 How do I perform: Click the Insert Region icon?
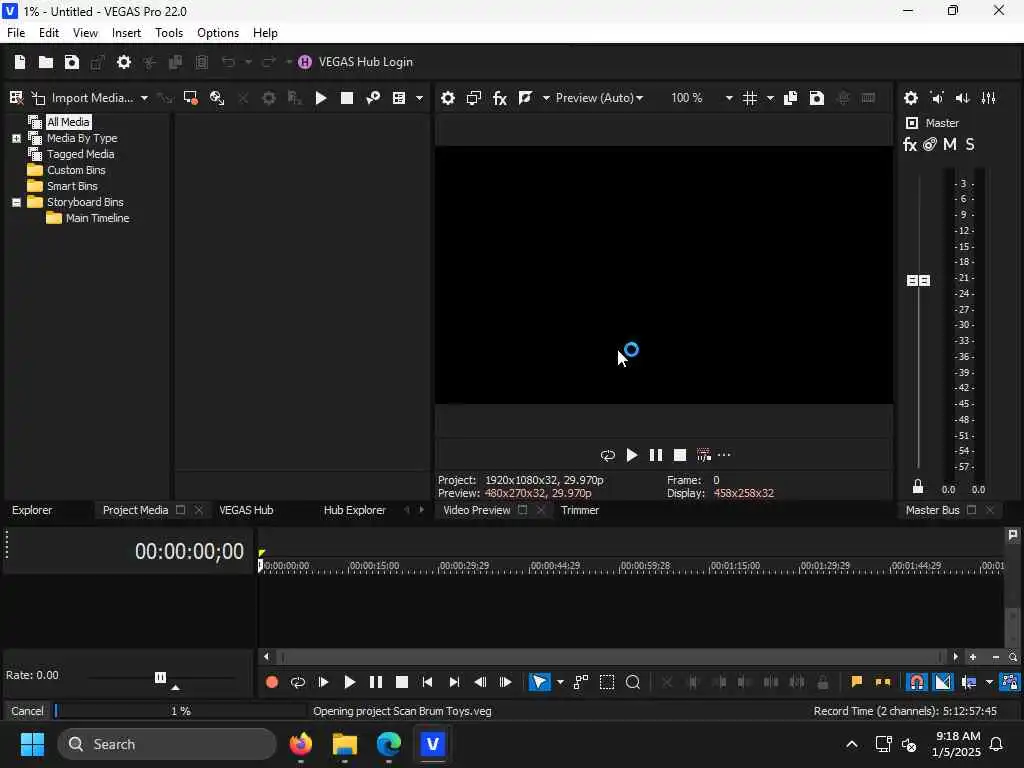883,682
